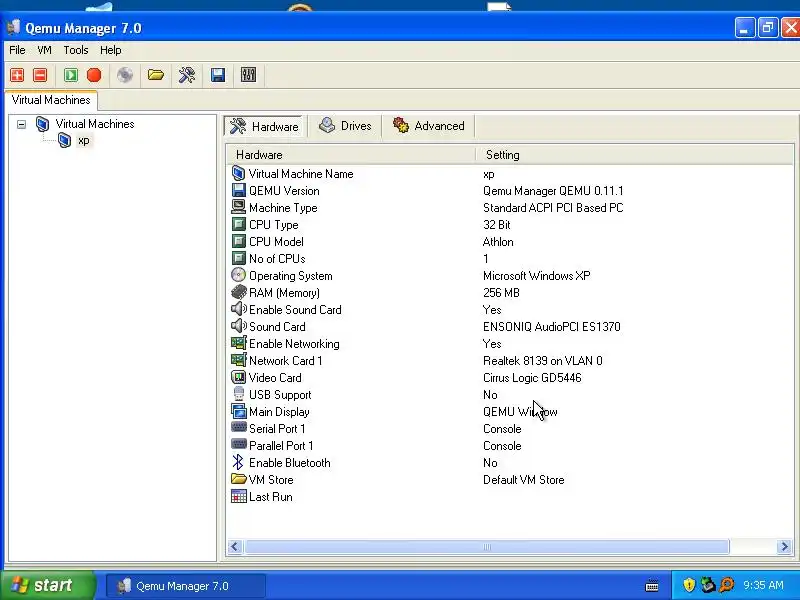Click the Parallel Port 1 connector icon
The image size is (800, 600).
pos(238,444)
